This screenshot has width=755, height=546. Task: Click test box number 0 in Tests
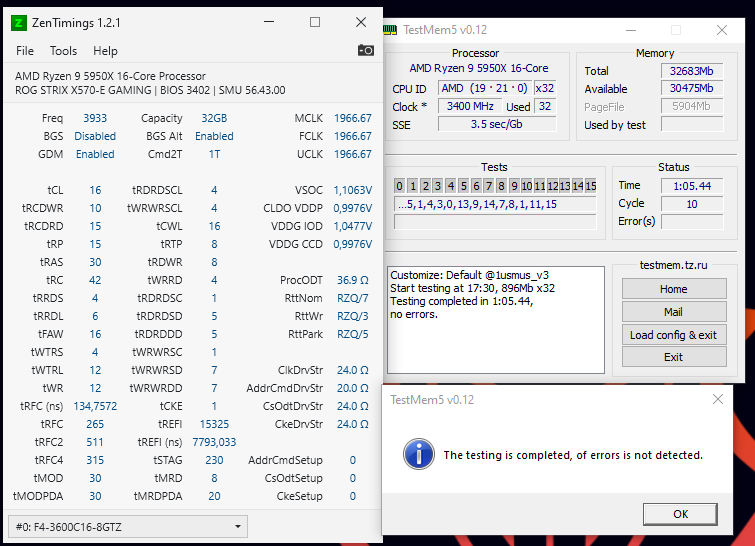[x=399, y=186]
